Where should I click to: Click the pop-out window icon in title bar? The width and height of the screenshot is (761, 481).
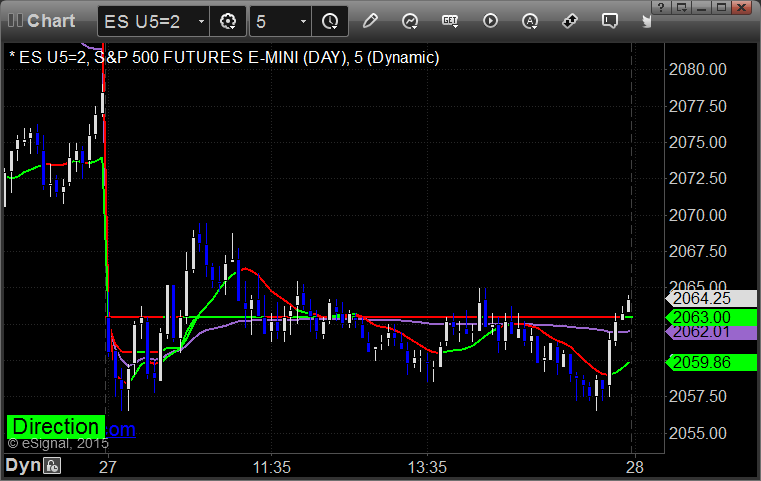tap(681, 7)
